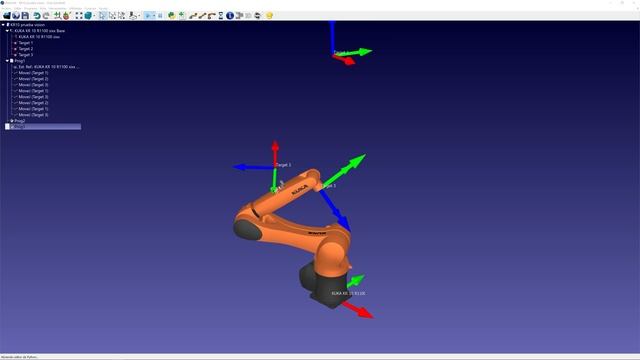
Task: Select the KUKA KR 10 R1100 sixx robot item
Action: pyautogui.click(x=39, y=37)
